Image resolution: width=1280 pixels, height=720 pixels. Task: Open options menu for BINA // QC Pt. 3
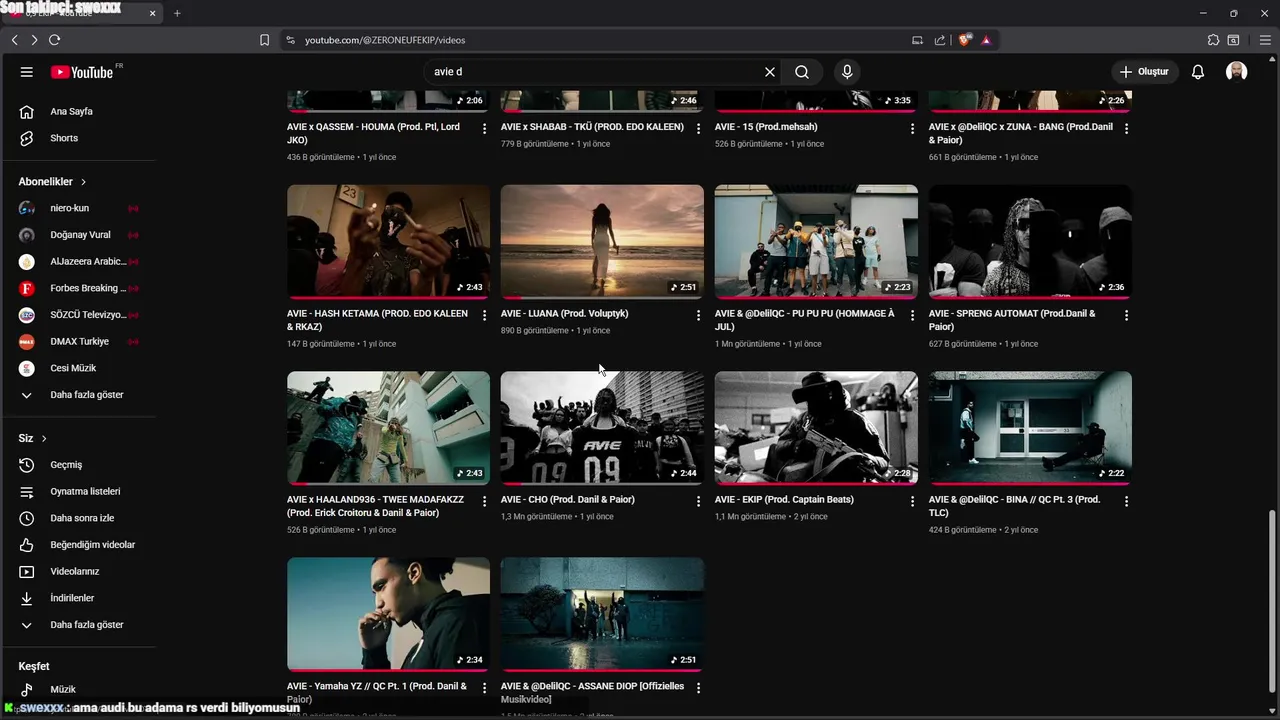[x=1126, y=501]
